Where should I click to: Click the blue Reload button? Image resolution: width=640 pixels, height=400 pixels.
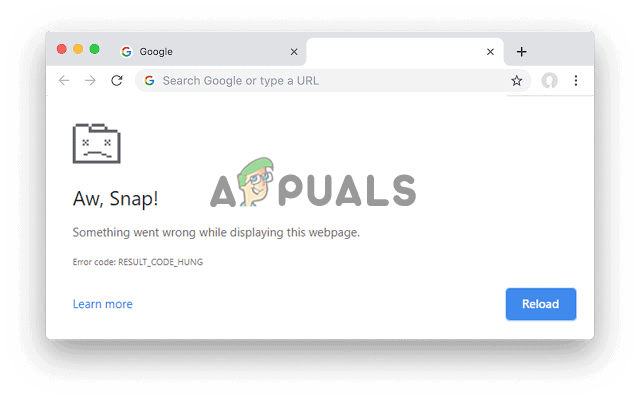click(541, 304)
